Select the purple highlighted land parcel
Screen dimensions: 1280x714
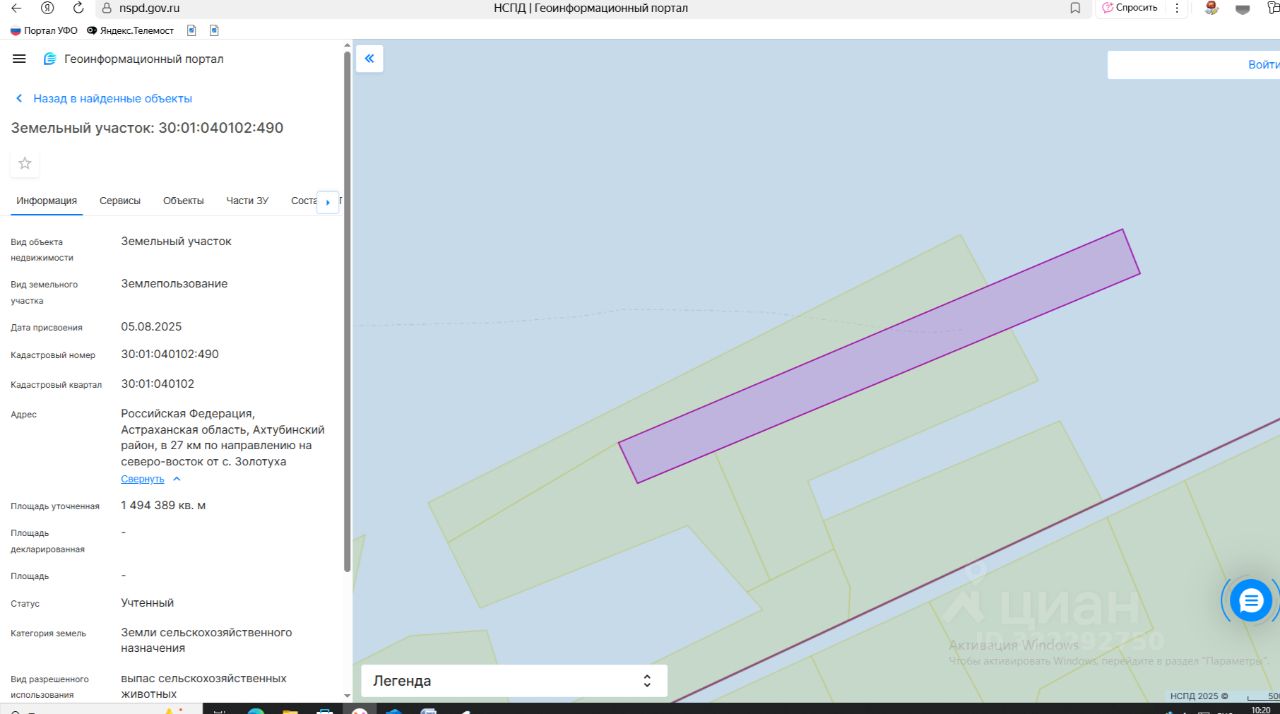(x=879, y=356)
